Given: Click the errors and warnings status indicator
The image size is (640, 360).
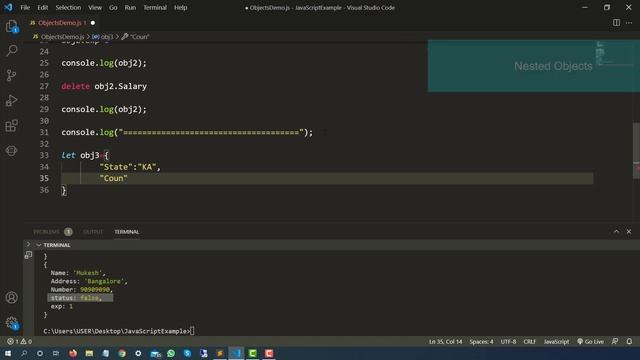Looking at the screenshot, I should click(19, 342).
